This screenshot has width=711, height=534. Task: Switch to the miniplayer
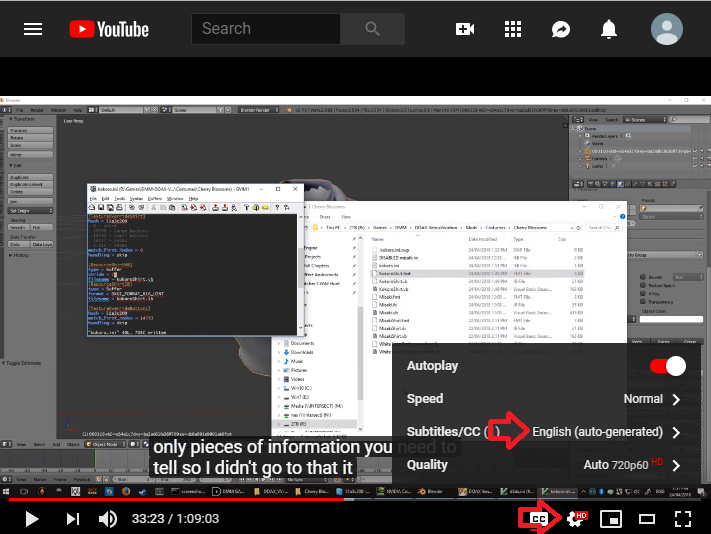pyautogui.click(x=611, y=519)
